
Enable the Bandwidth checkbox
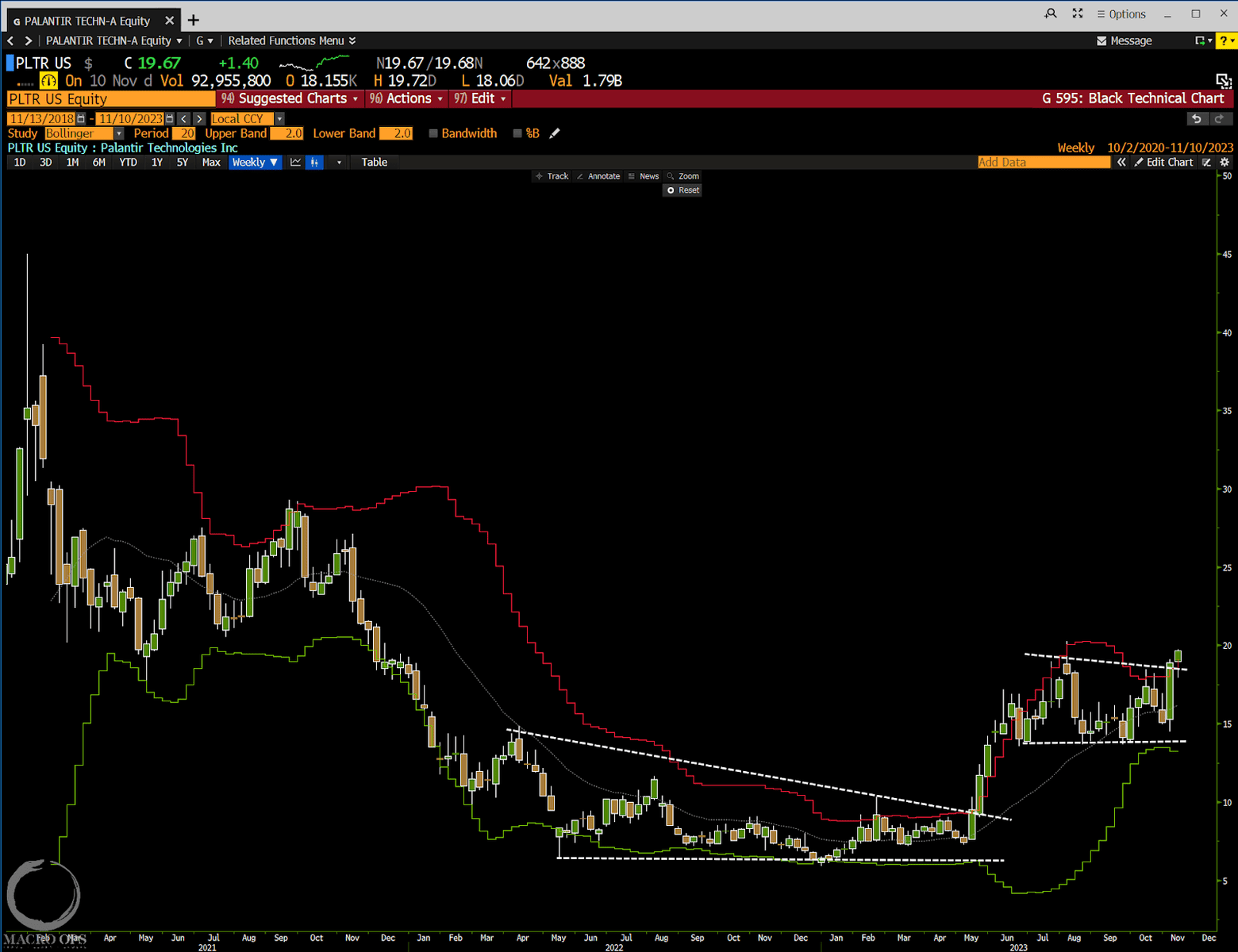pyautogui.click(x=433, y=133)
